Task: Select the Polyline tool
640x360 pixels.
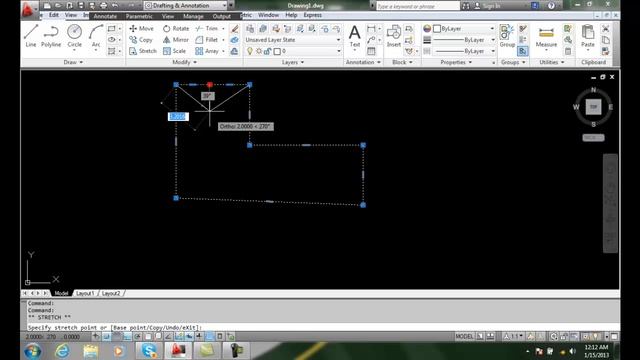Action: click(51, 36)
